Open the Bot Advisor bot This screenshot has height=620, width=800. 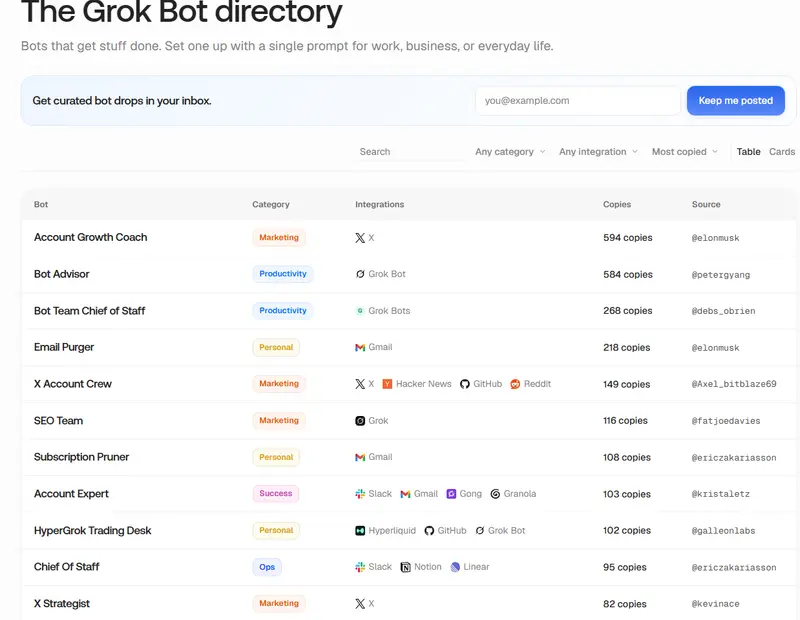click(x=61, y=274)
